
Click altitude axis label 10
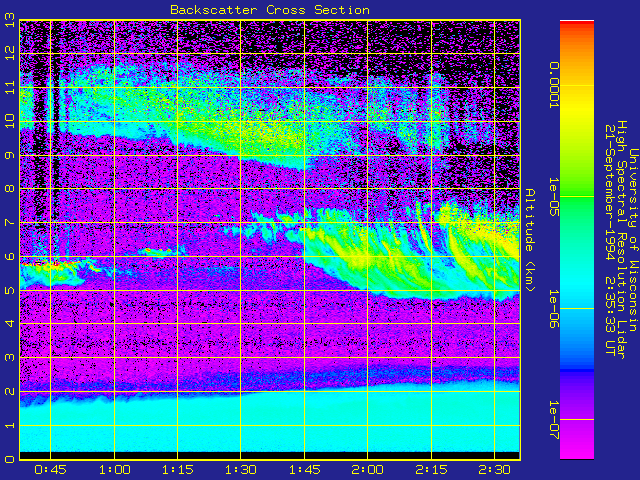(x=9, y=121)
